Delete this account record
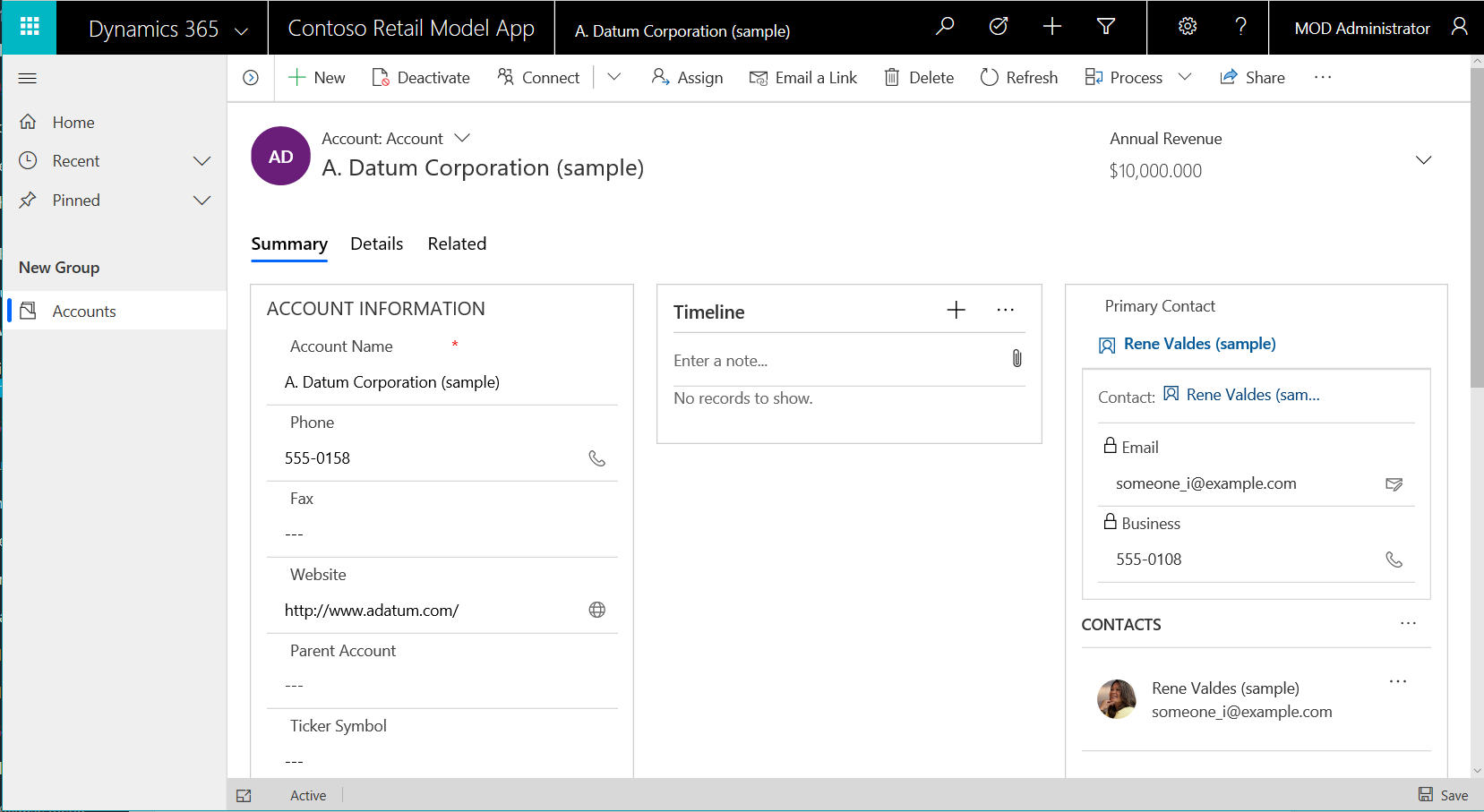The image size is (1484, 812). tap(918, 78)
